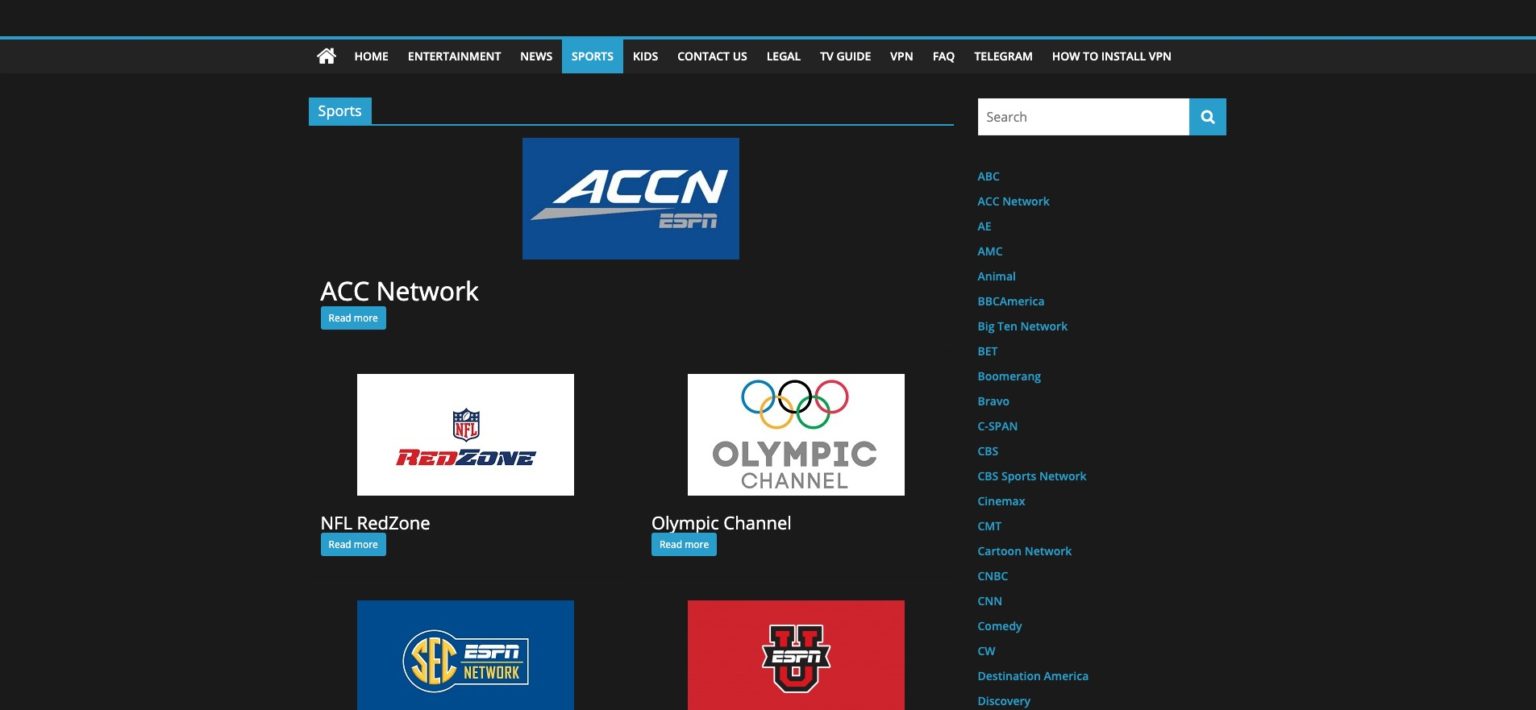Open Boomerang in the sidebar list
Viewport: 1536px width, 710px height.
1009,376
